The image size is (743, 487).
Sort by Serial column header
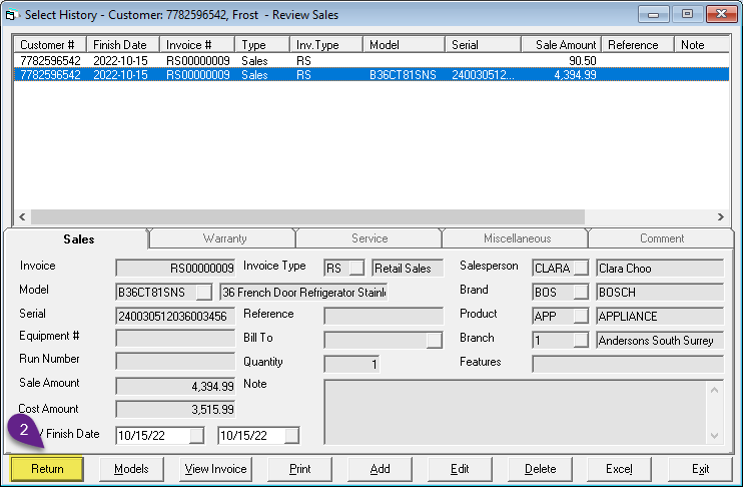483,45
